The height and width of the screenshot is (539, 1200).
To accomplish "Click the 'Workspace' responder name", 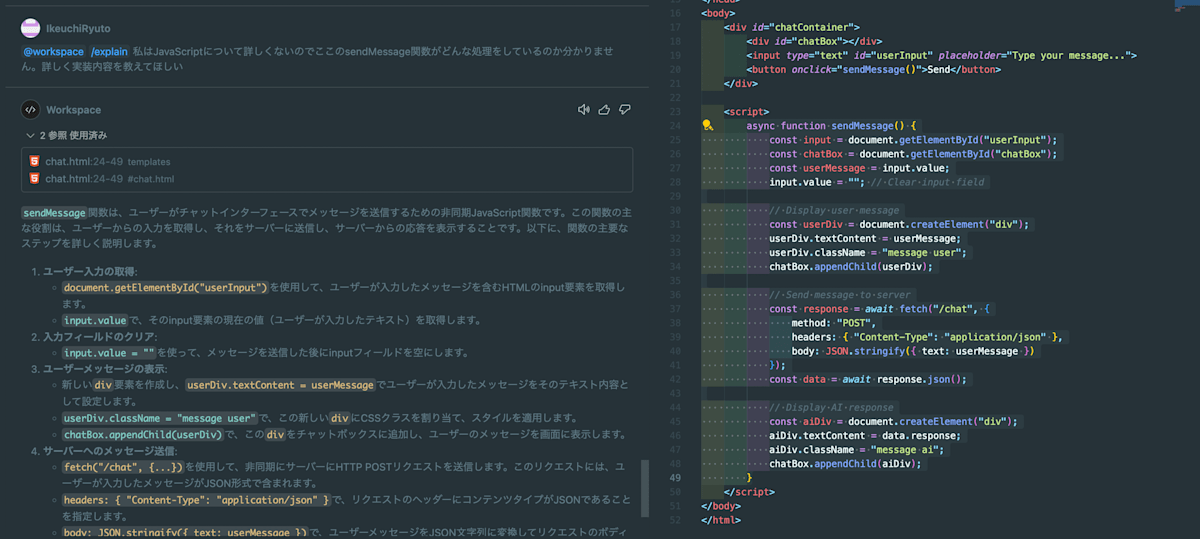I will pos(73,110).
